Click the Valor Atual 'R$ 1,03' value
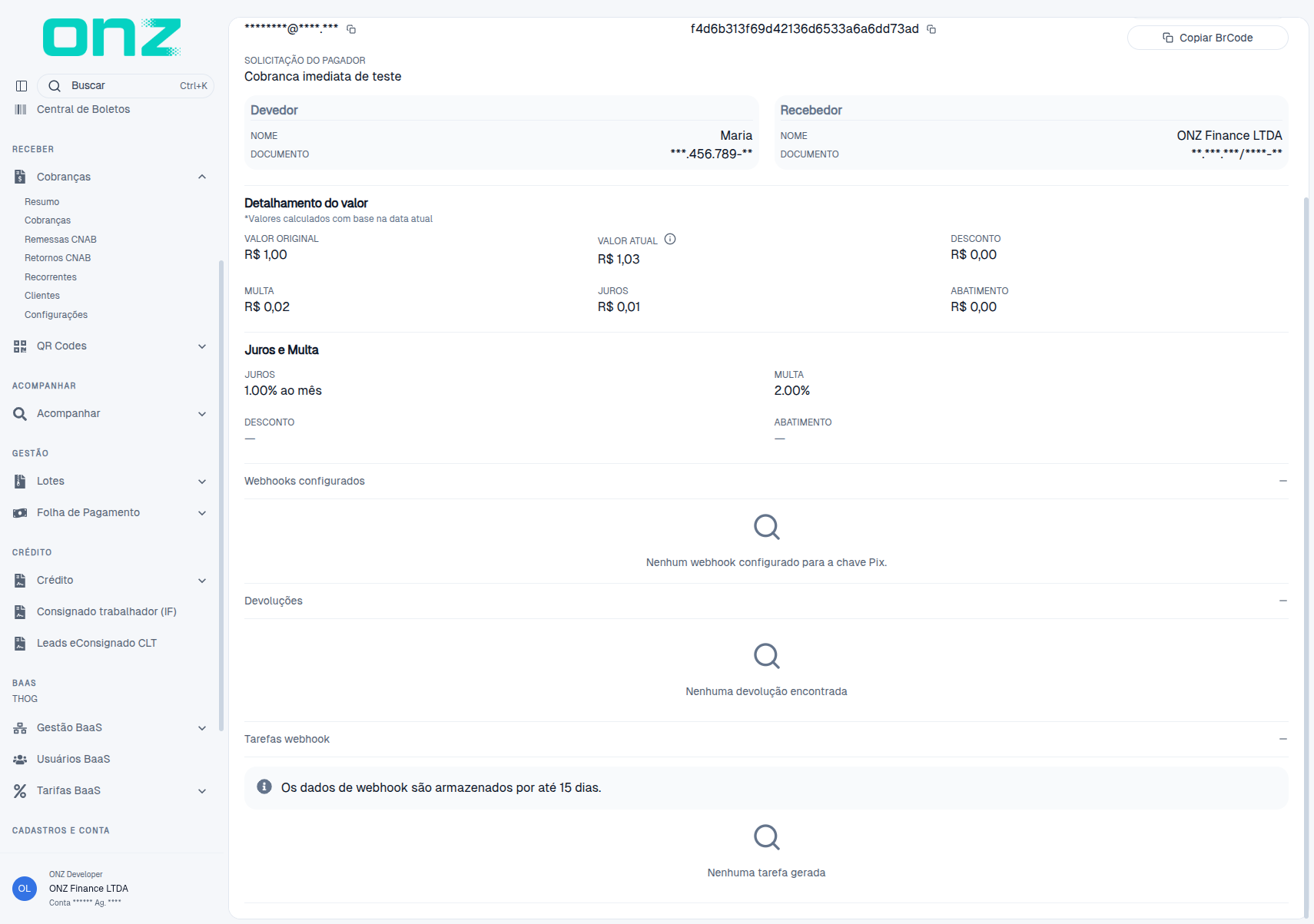 [619, 259]
